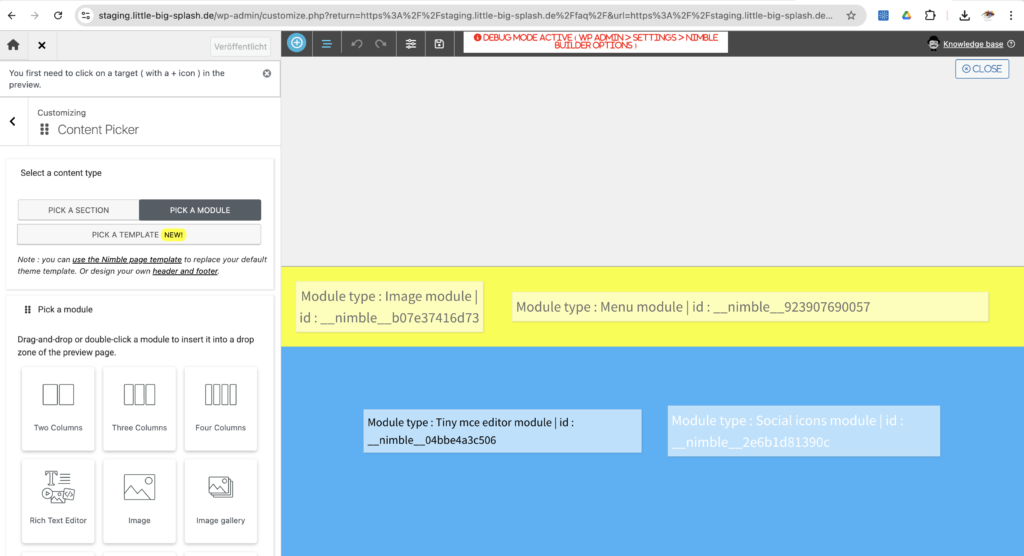The width and height of the screenshot is (1024, 556).
Task: Click the Nimble add content plus icon
Action: tap(296, 43)
